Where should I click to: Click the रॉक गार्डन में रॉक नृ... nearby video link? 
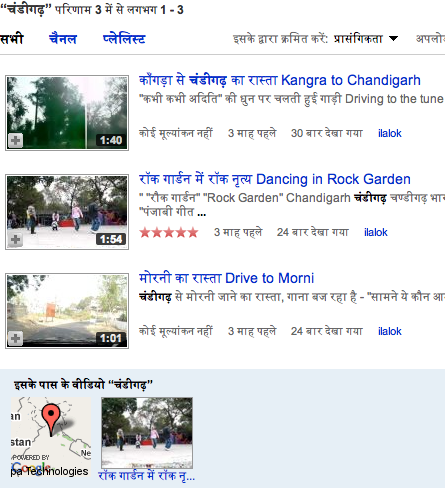[147, 476]
